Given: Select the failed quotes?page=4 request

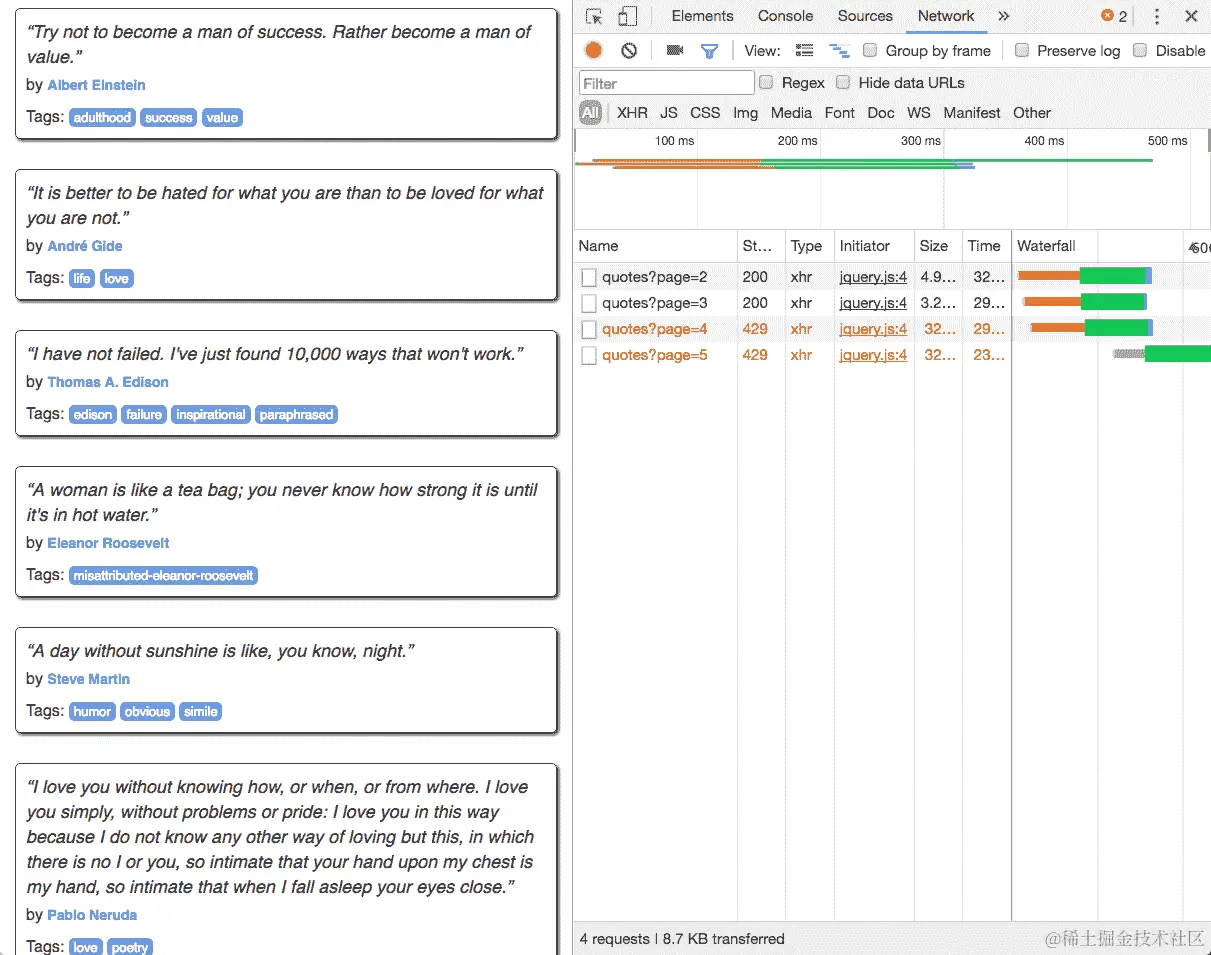Looking at the screenshot, I should [655, 329].
